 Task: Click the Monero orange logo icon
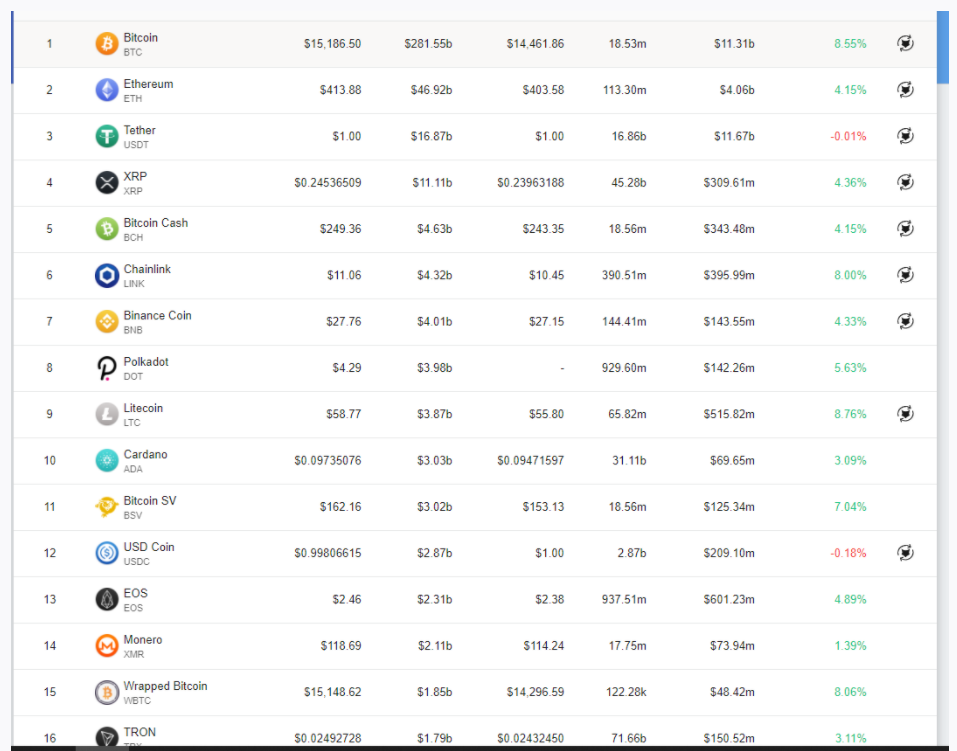click(107, 646)
